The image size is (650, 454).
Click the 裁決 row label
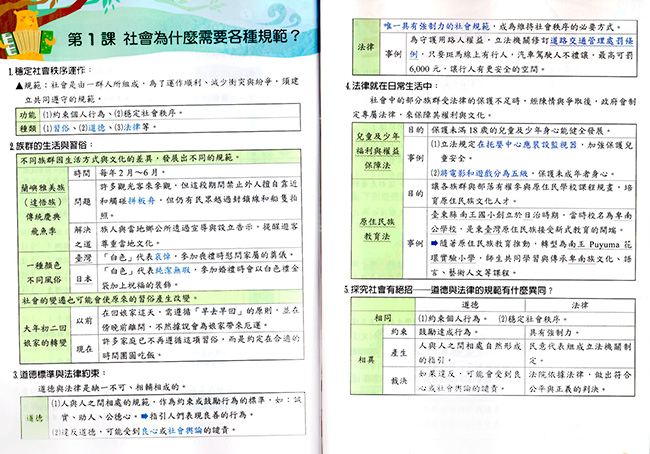[x=399, y=380]
